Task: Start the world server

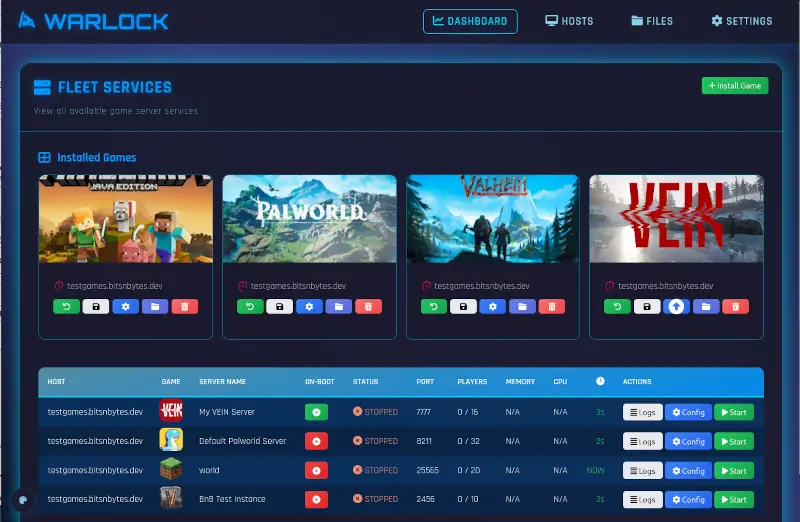Action: point(734,470)
